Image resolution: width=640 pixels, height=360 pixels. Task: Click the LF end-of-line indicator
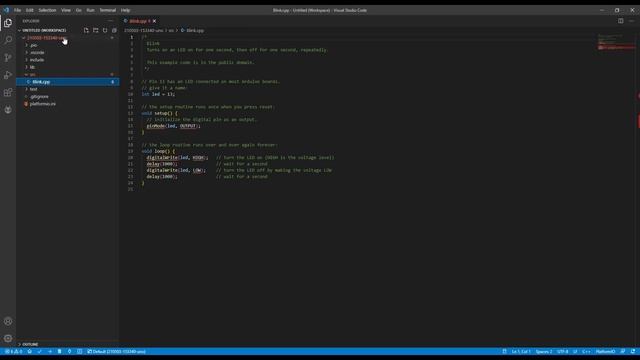click(x=575, y=351)
